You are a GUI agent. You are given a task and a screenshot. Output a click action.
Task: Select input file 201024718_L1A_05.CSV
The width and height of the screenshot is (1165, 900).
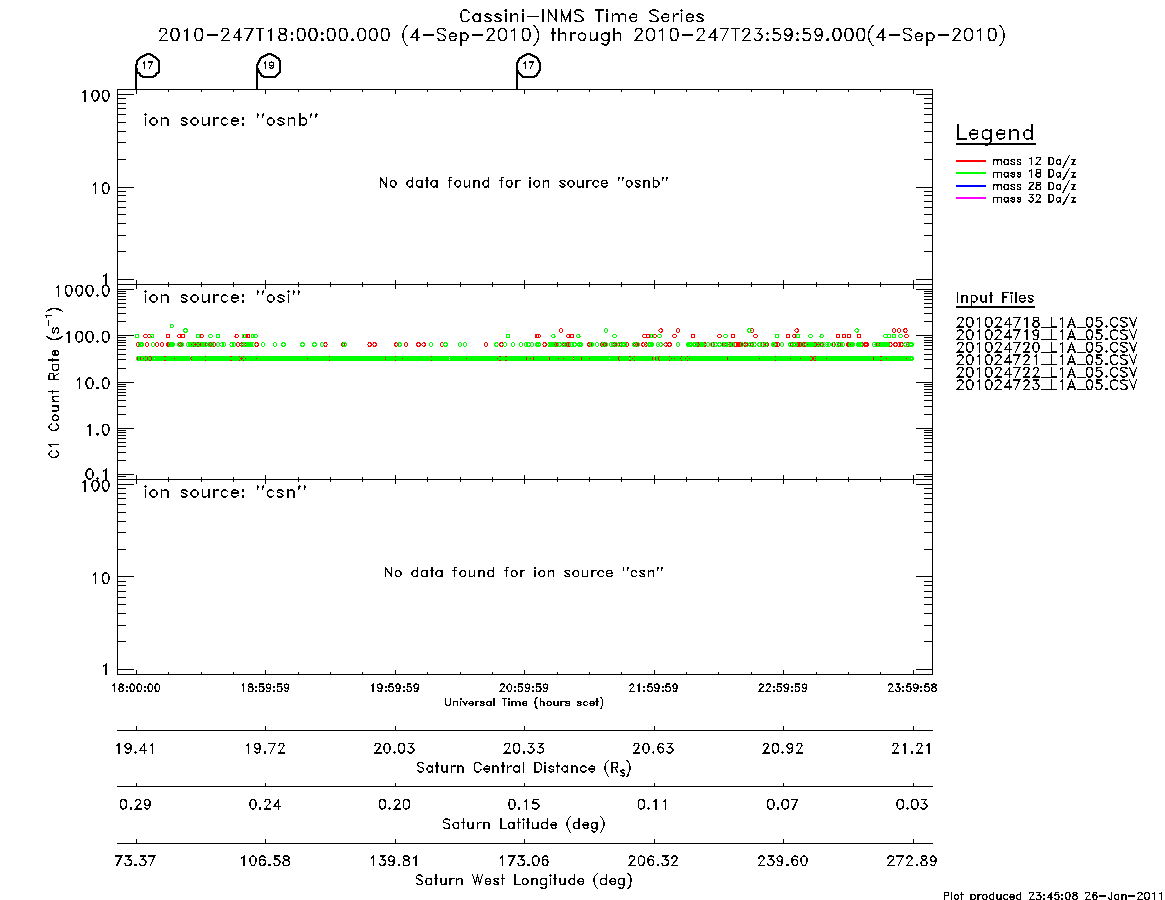coord(1046,323)
